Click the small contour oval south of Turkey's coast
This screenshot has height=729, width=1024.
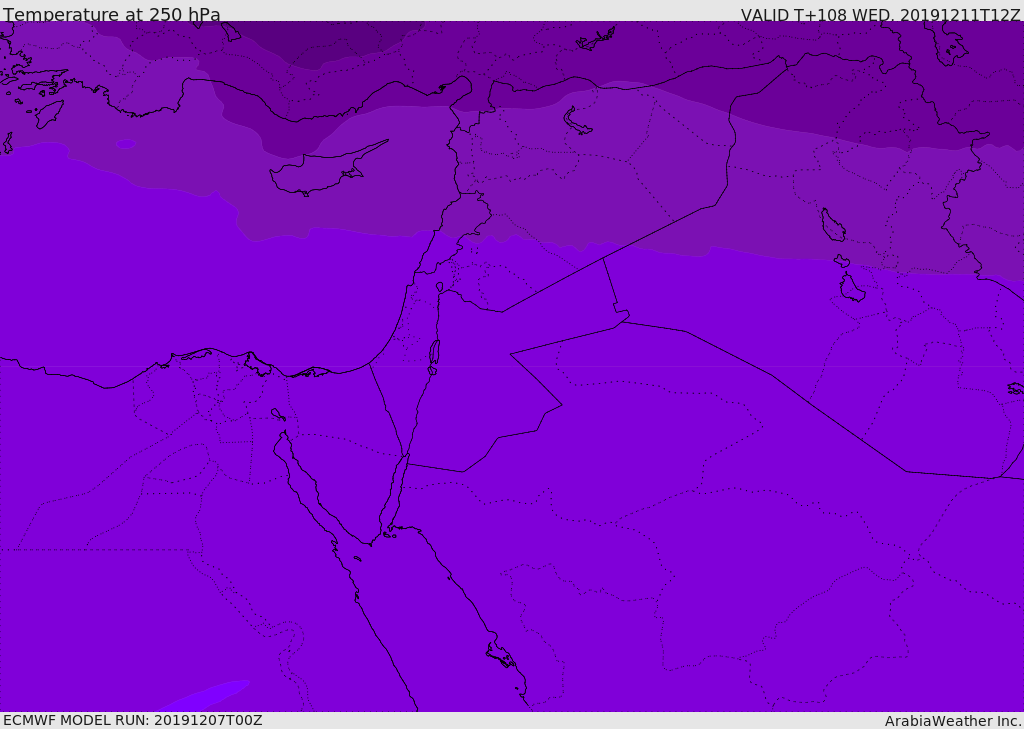tap(125, 144)
